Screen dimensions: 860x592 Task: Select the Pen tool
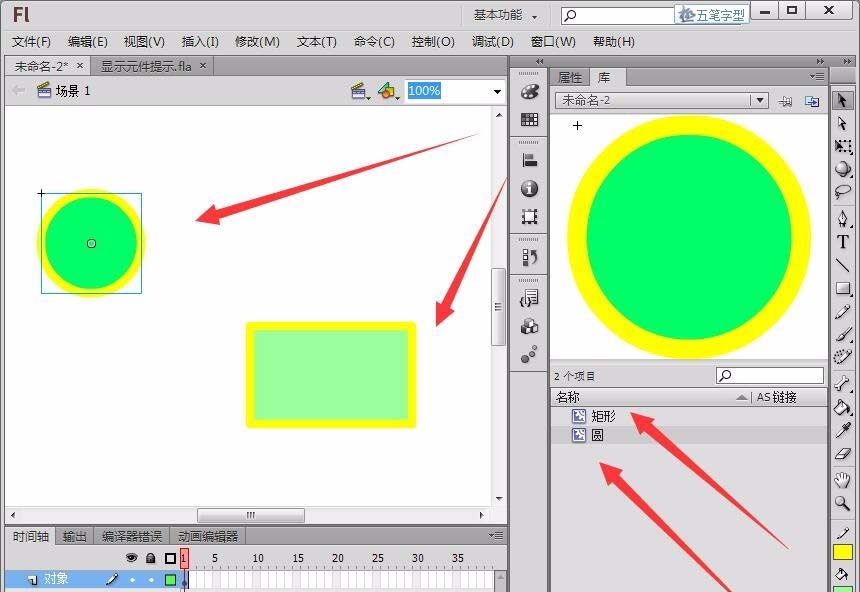843,218
